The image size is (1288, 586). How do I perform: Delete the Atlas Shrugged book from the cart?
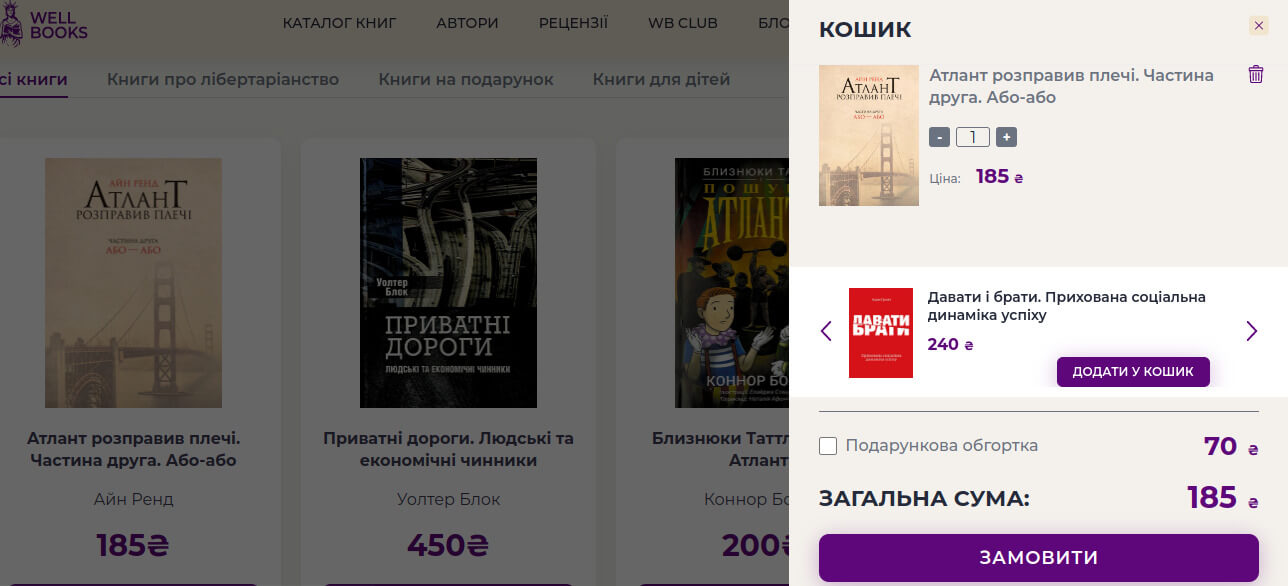1256,74
